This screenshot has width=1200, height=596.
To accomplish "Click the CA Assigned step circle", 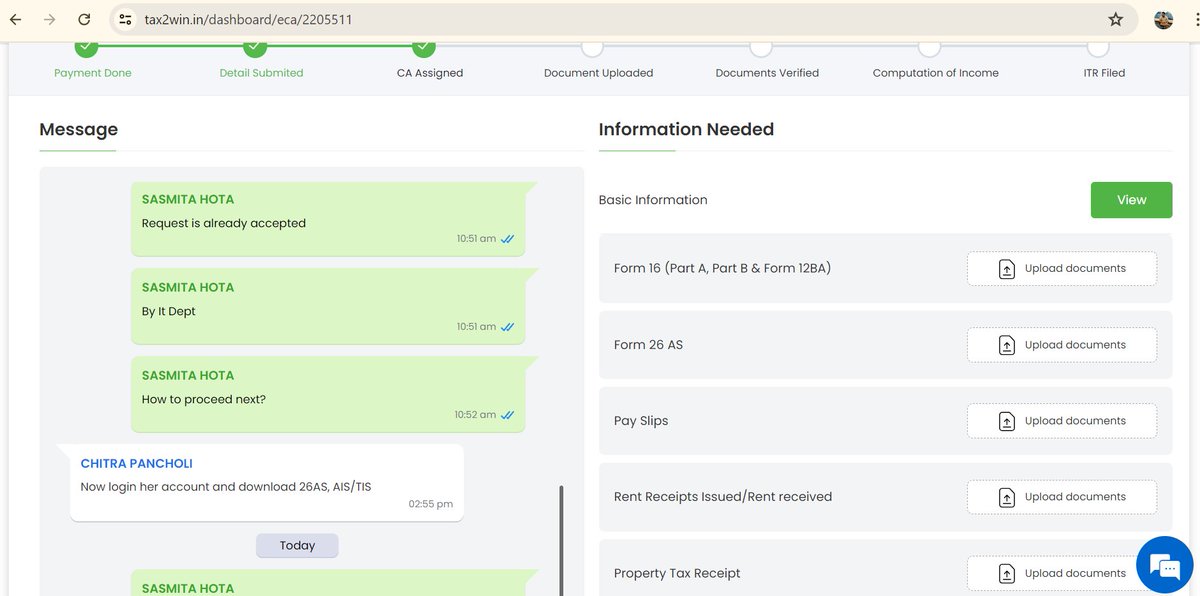I will coord(424,47).
